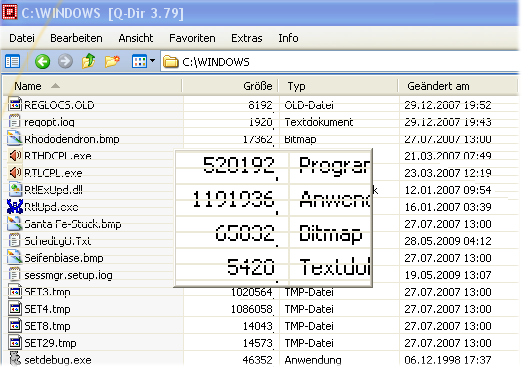Open the Extras menu

pos(247,38)
